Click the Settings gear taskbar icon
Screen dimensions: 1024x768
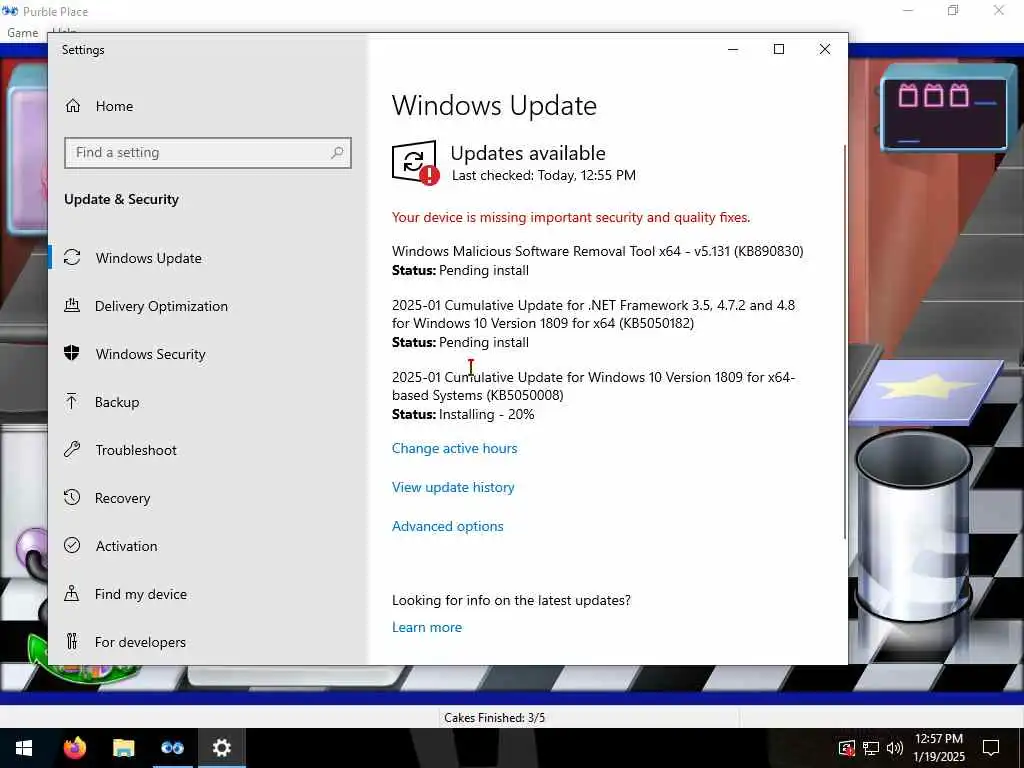click(221, 748)
